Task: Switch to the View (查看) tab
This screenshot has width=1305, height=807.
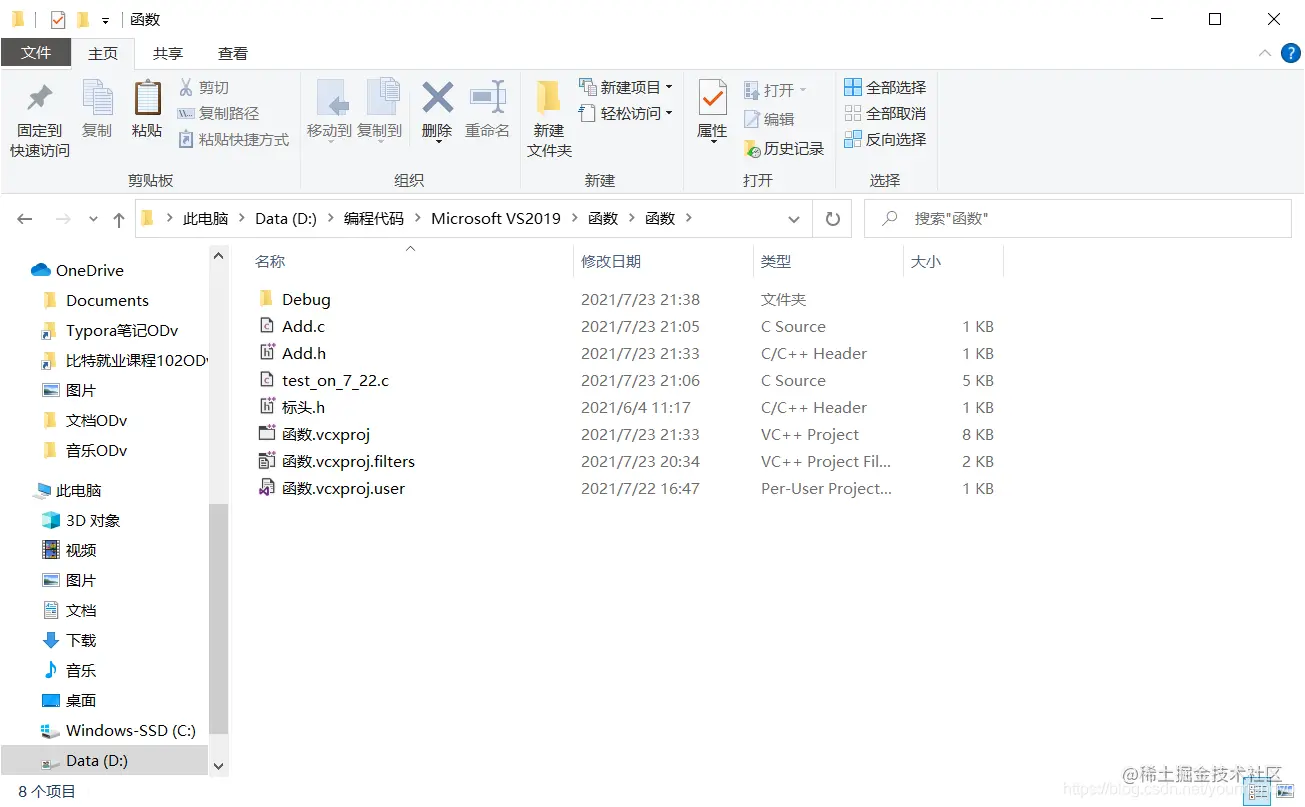Action: pyautogui.click(x=233, y=54)
